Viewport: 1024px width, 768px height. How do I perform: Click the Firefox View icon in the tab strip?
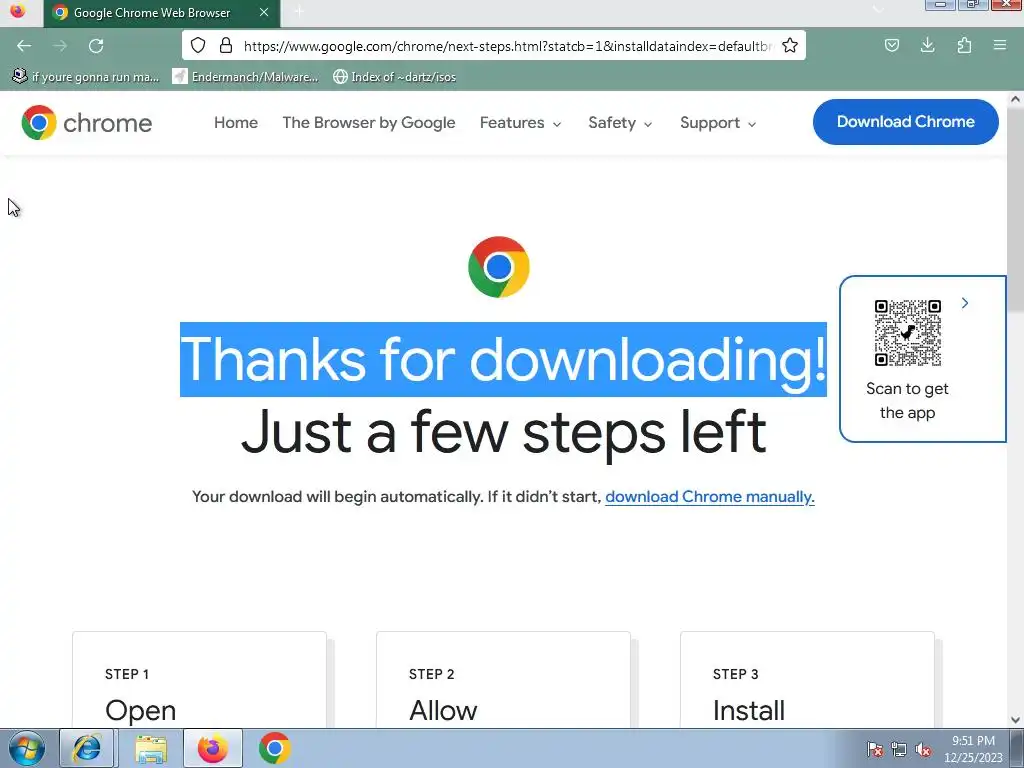pyautogui.click(x=18, y=12)
